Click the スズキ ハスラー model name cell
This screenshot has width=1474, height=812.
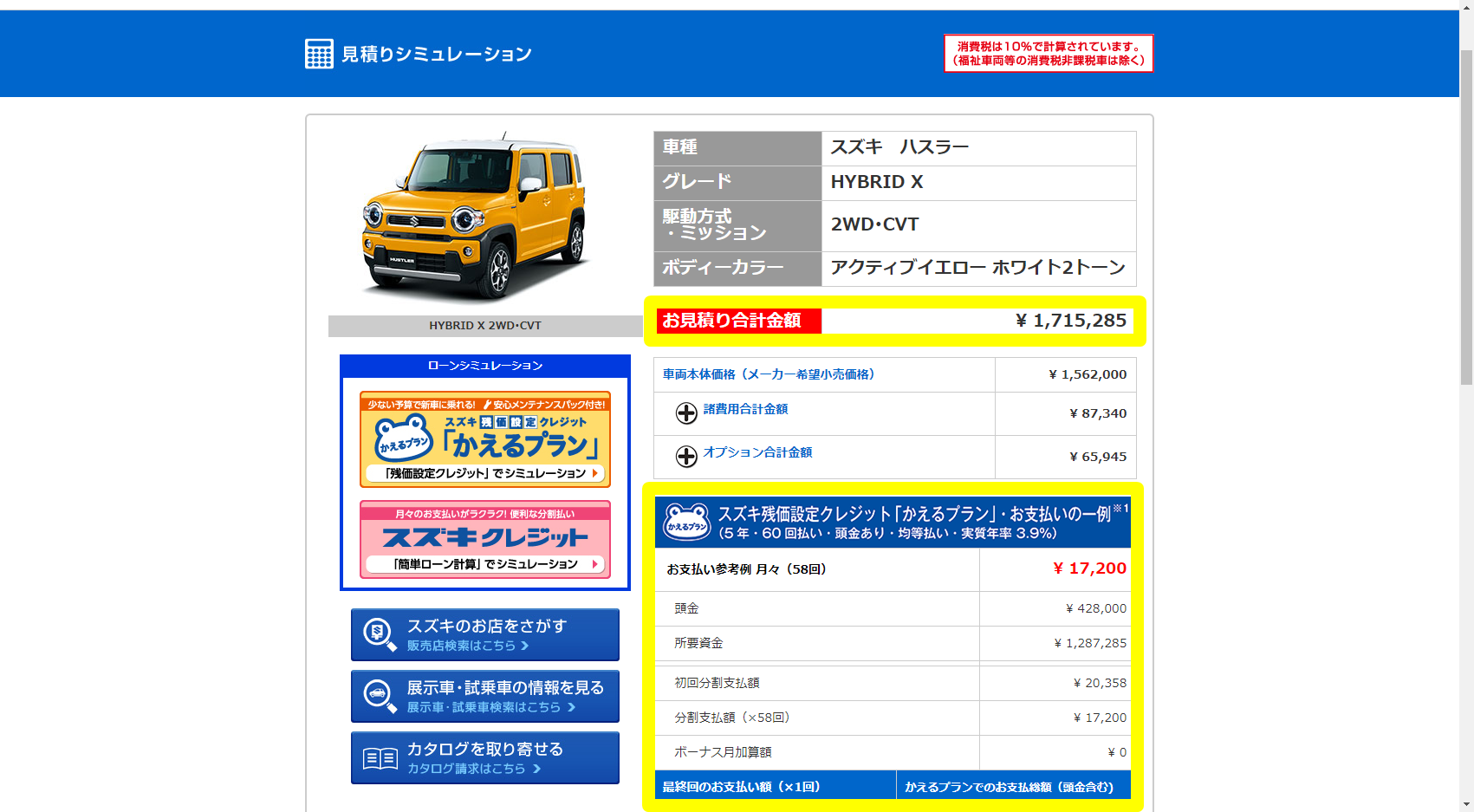978,148
